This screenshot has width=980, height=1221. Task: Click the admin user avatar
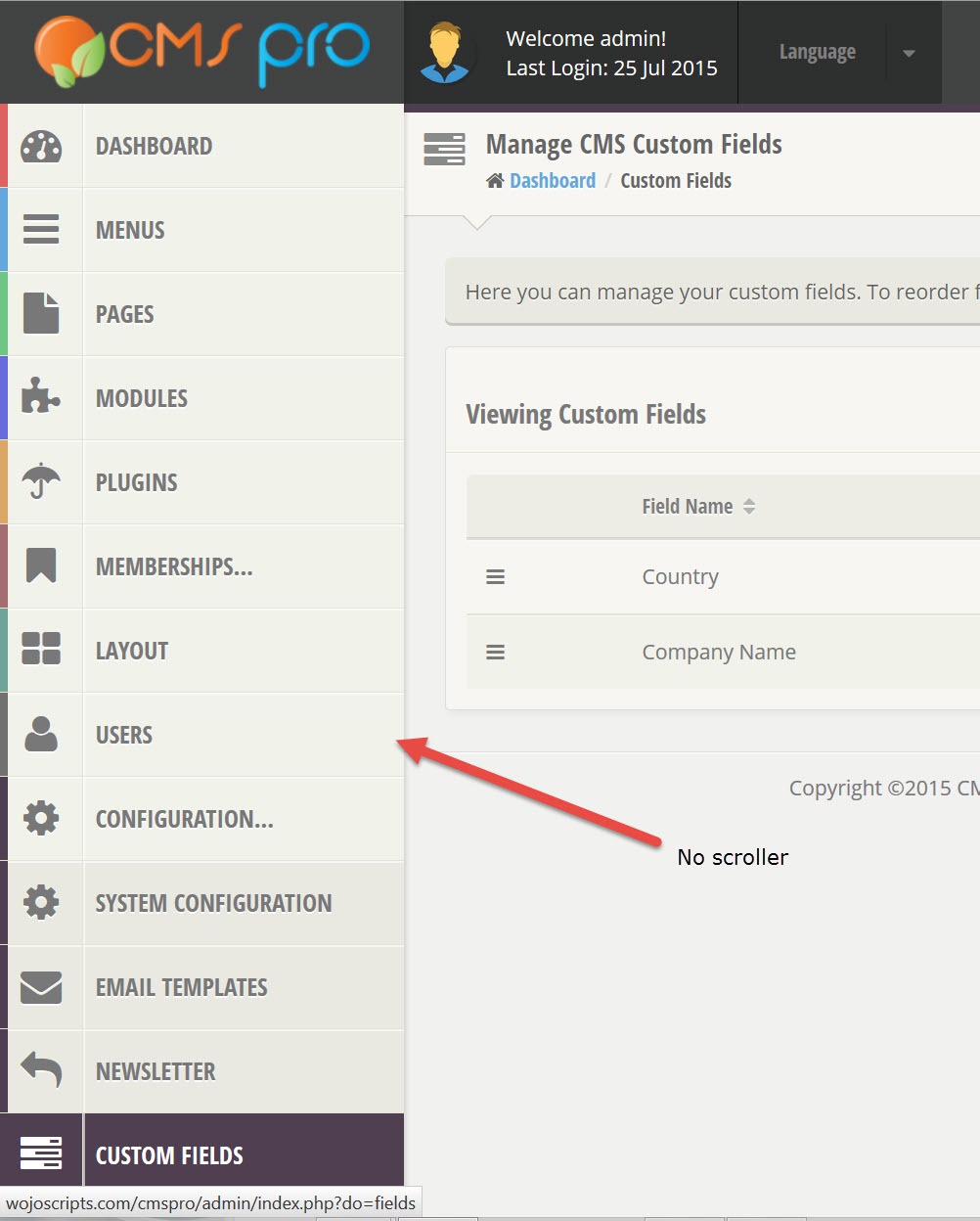click(446, 53)
